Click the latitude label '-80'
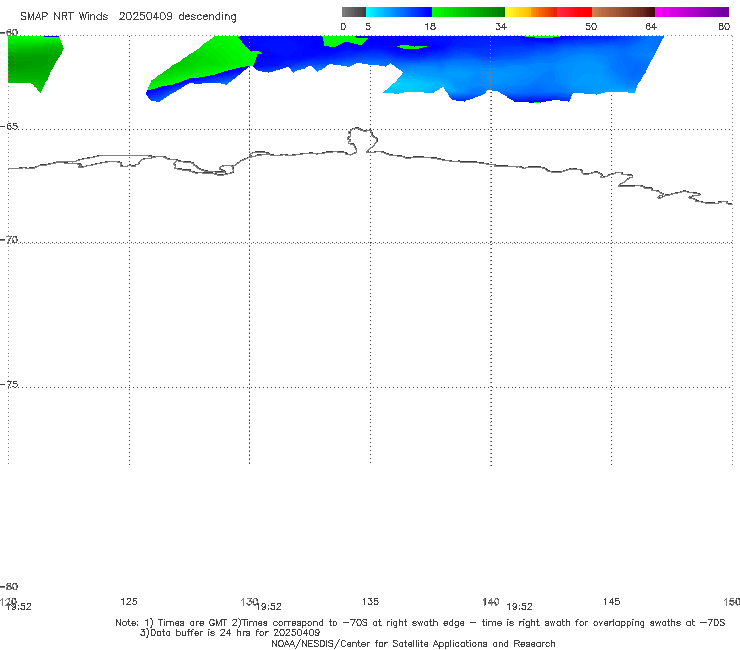The height and width of the screenshot is (650, 740). click(9, 586)
